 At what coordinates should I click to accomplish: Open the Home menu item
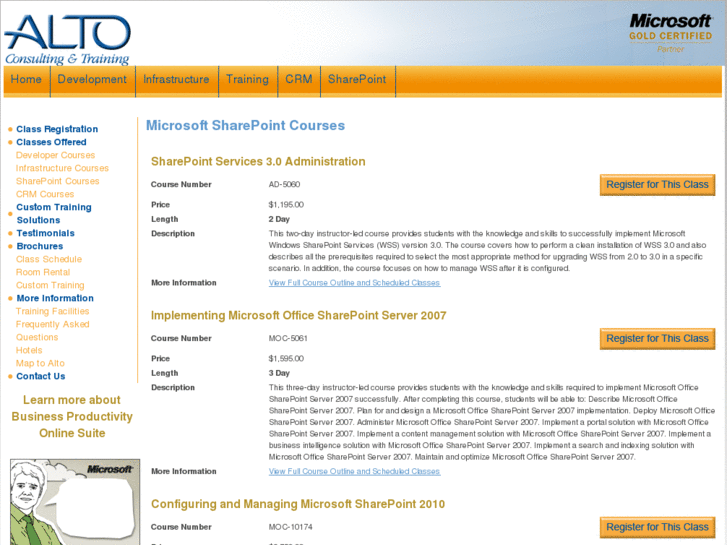point(26,80)
